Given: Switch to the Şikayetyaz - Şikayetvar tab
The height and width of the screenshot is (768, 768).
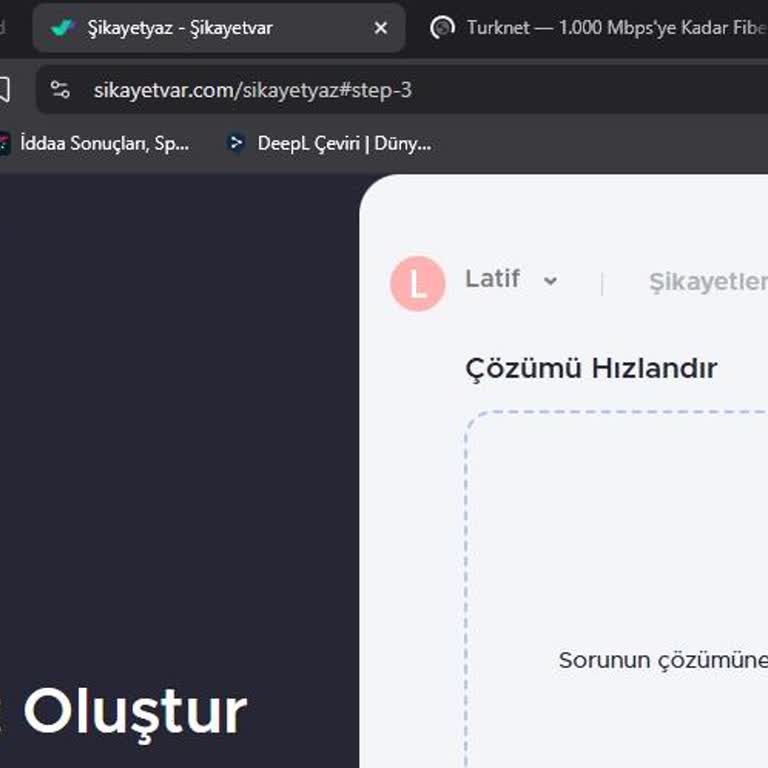Looking at the screenshot, I should (x=218, y=28).
